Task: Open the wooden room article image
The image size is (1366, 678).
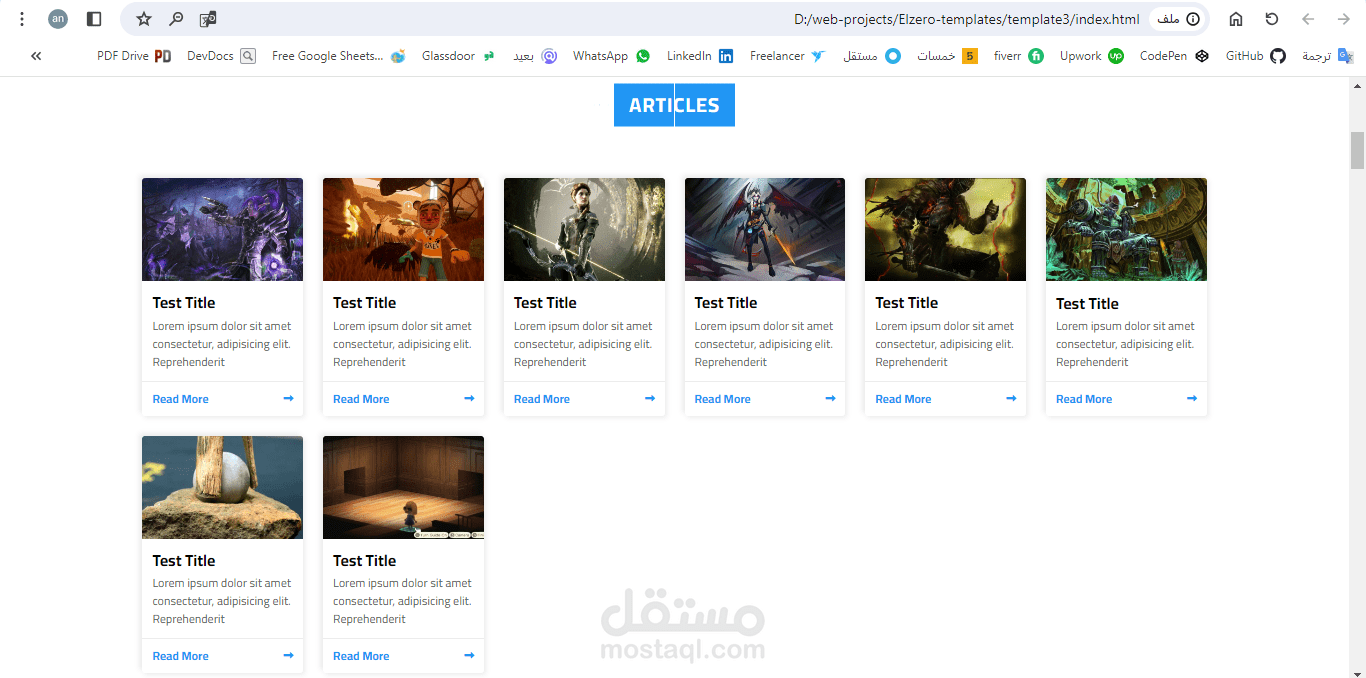Action: pos(403,487)
